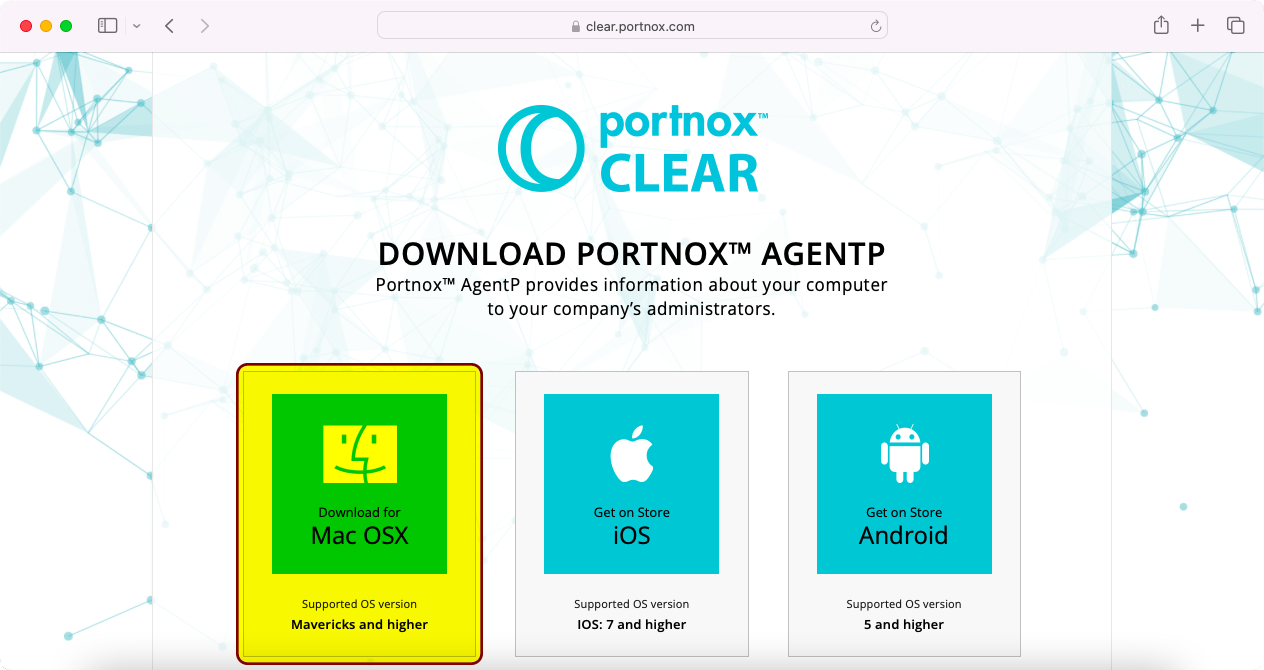Go forward with the forward arrow
This screenshot has height=670, width=1264.
205,26
